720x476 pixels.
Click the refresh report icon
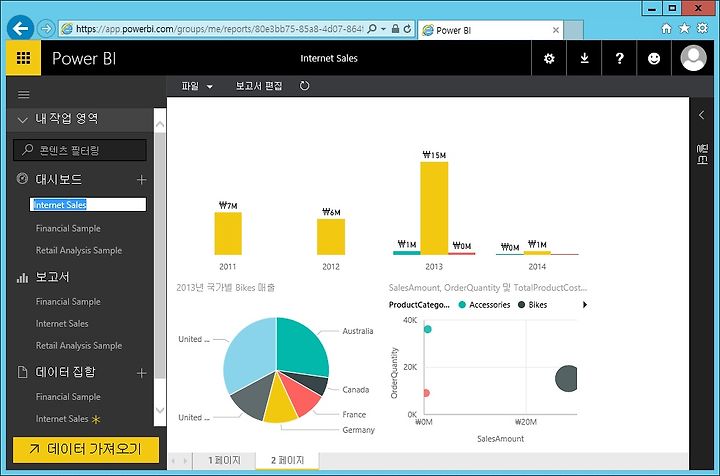tap(304, 86)
